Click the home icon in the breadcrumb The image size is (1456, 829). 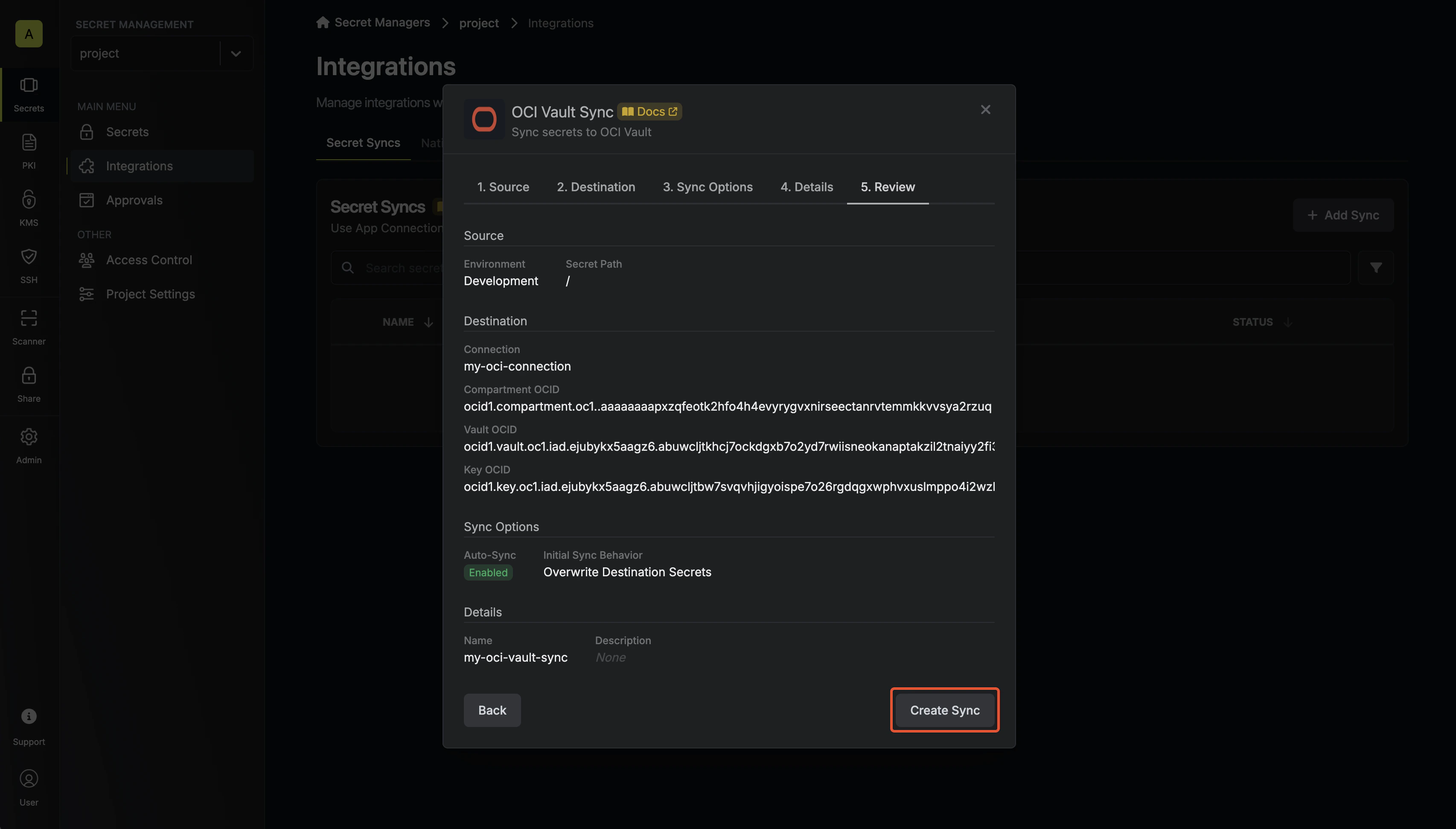(x=323, y=22)
